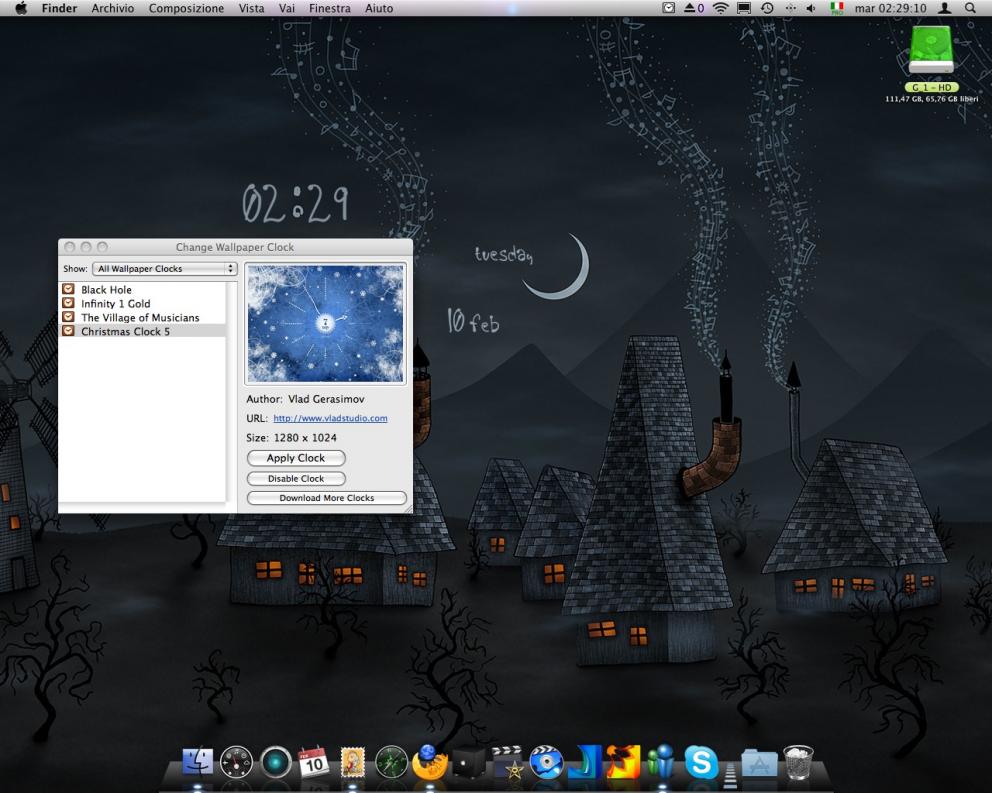Click Download More Clocks button
This screenshot has width=992, height=793.
click(x=326, y=498)
